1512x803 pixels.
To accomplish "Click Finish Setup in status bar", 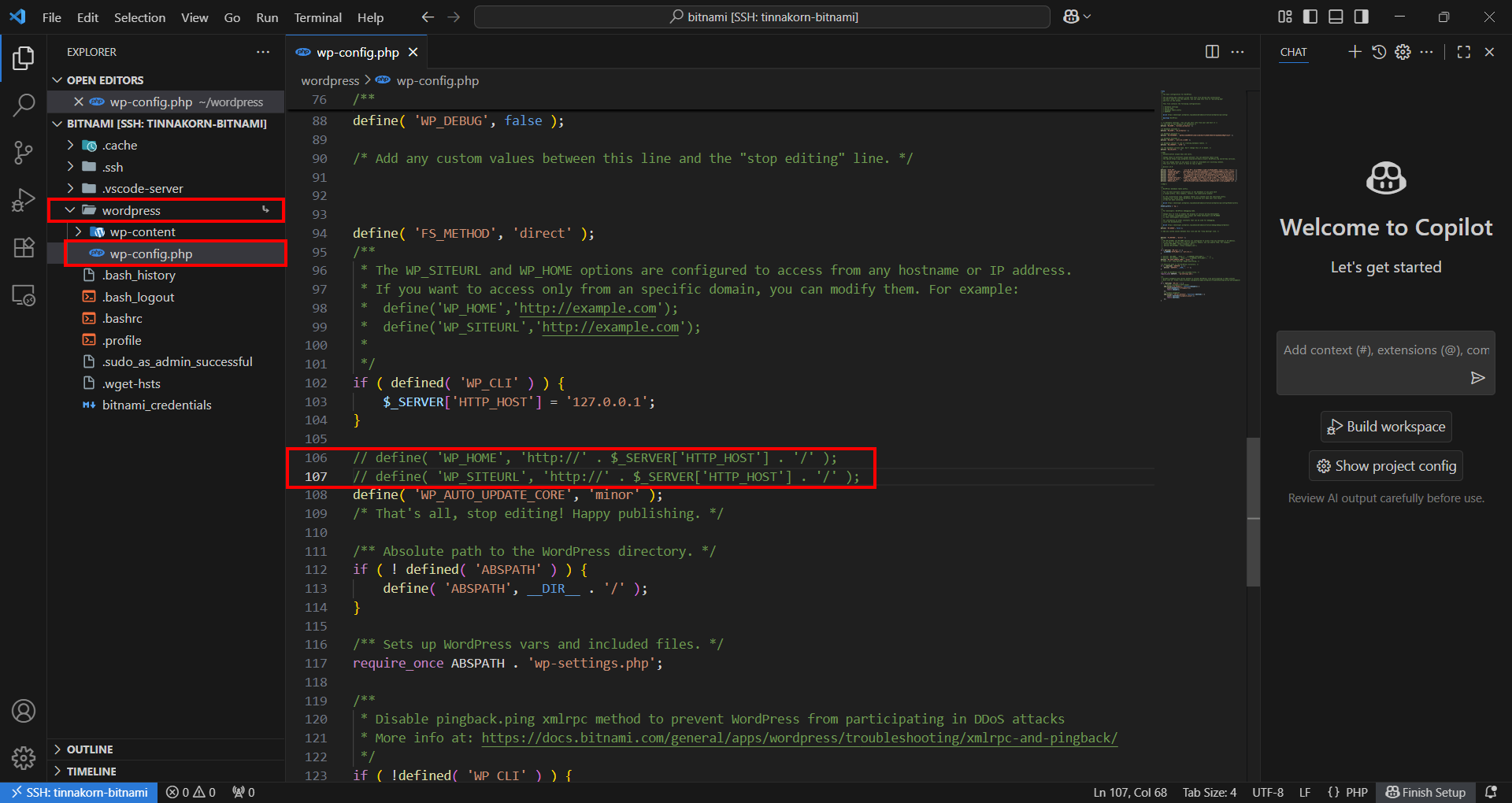I will coord(1426,793).
